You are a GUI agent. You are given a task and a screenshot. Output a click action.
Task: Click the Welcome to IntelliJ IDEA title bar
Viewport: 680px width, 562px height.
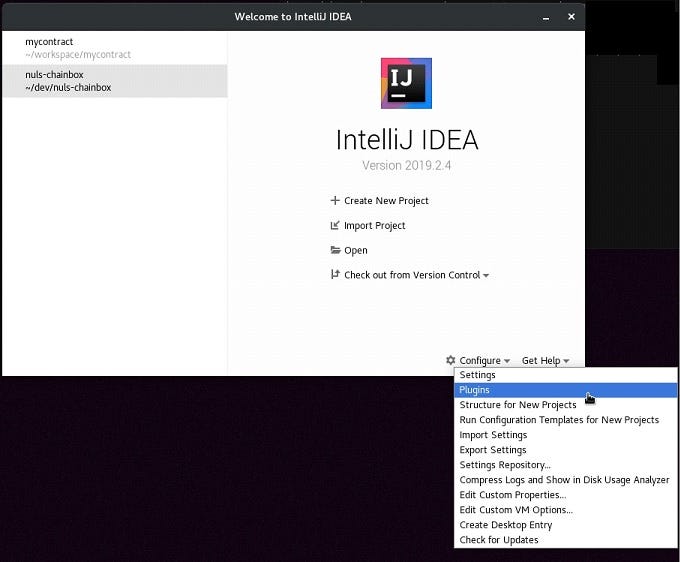(x=293, y=16)
